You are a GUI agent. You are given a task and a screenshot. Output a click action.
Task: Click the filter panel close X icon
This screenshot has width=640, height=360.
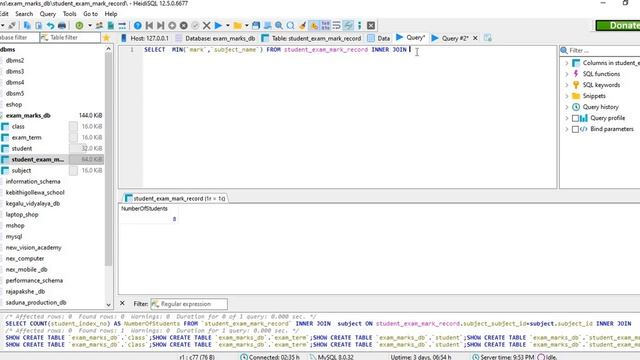pos(122,303)
